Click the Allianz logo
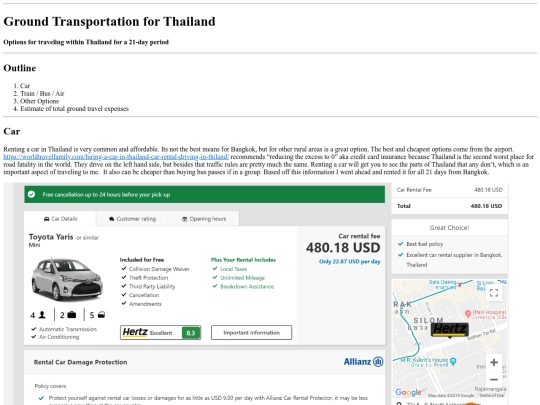This screenshot has height=405, width=540. pos(363,362)
